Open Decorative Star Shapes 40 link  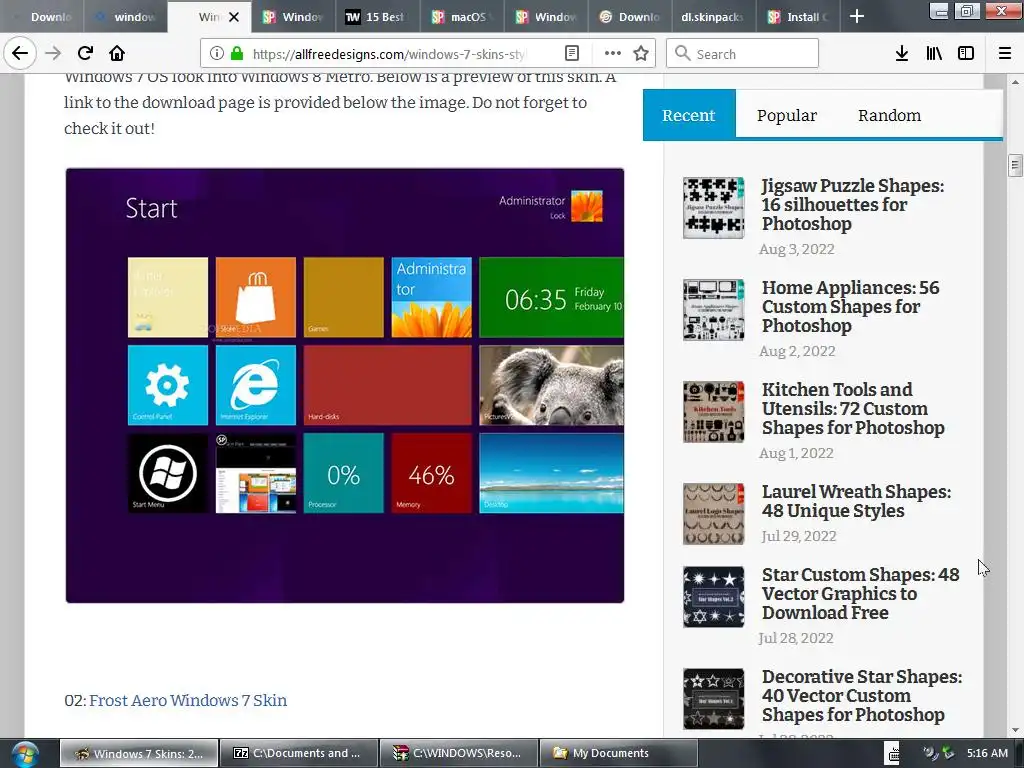point(861,696)
